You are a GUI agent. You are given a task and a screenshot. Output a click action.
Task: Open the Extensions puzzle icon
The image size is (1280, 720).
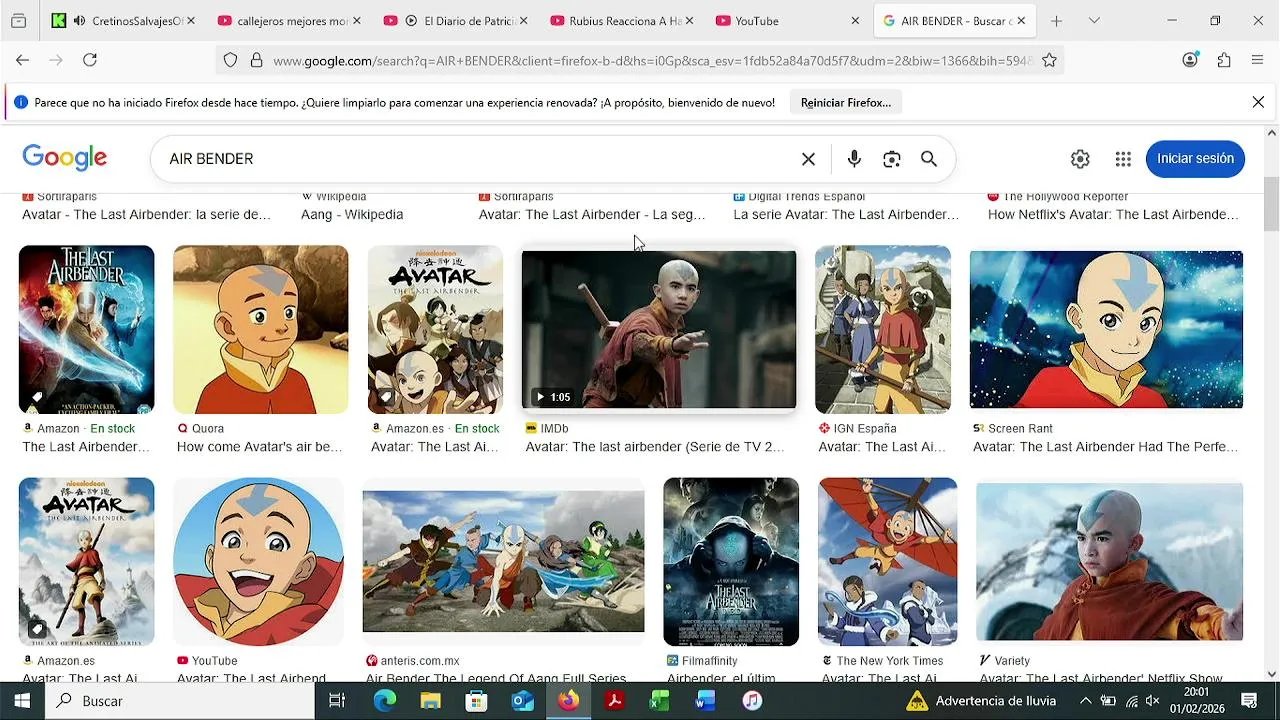point(1224,60)
